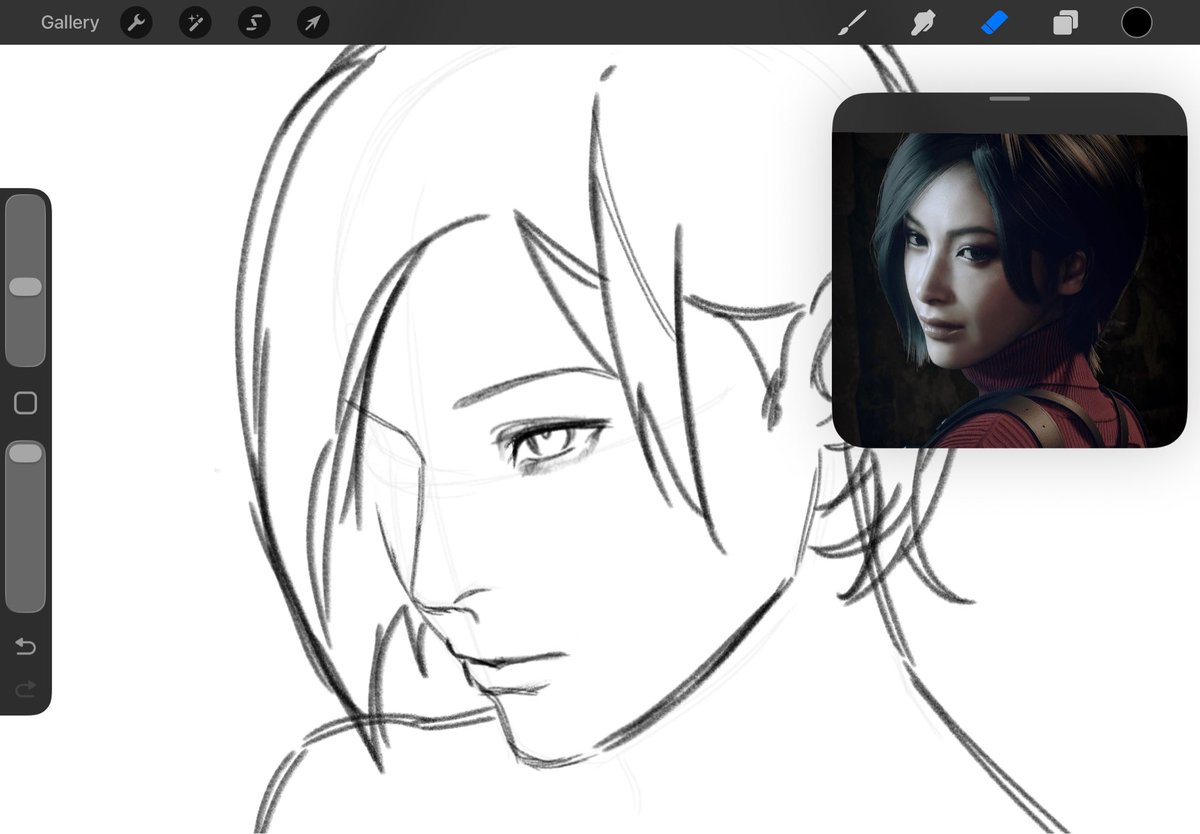Open the Selection tool
This screenshot has height=834, width=1200.
click(254, 22)
